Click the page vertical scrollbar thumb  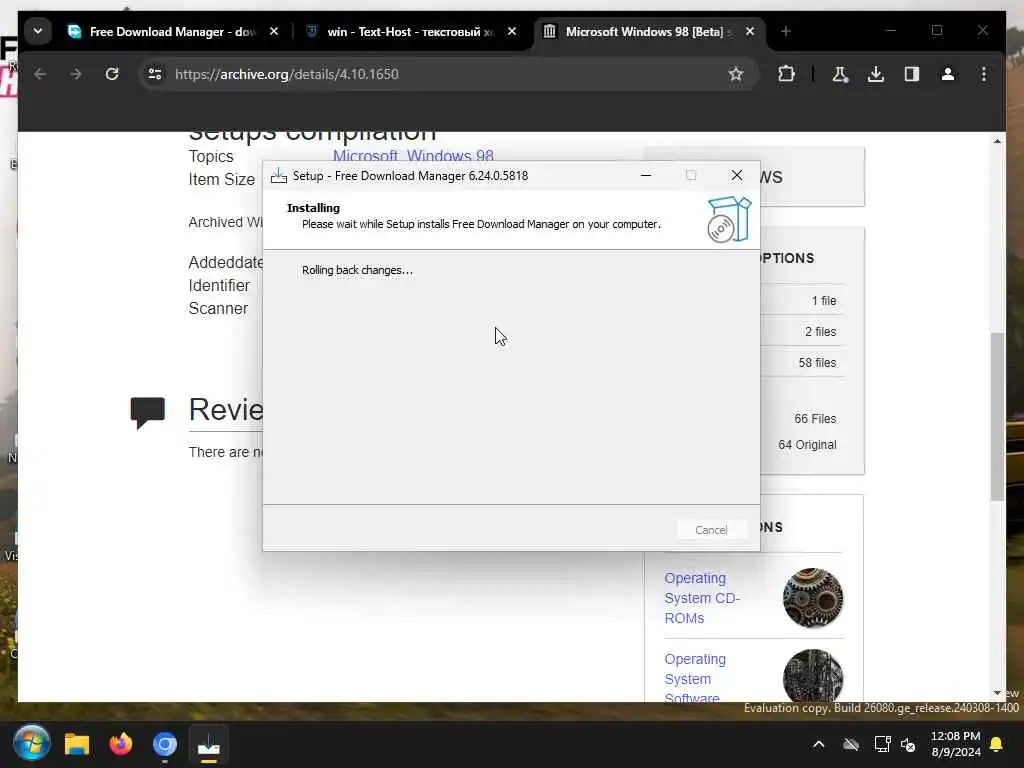997,417
